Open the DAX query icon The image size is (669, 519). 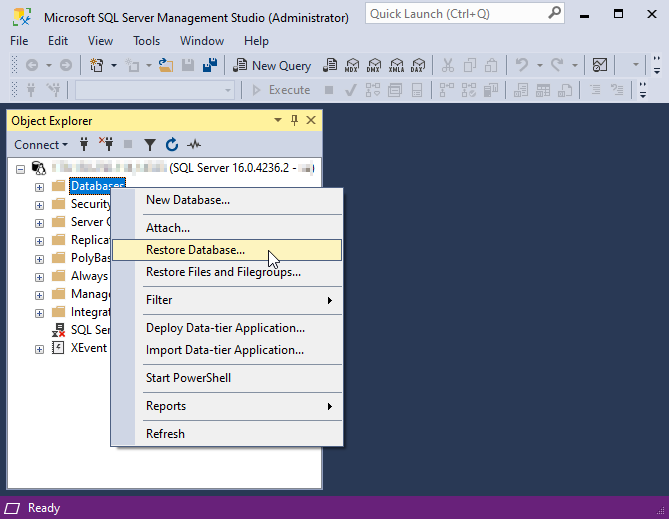tap(418, 66)
